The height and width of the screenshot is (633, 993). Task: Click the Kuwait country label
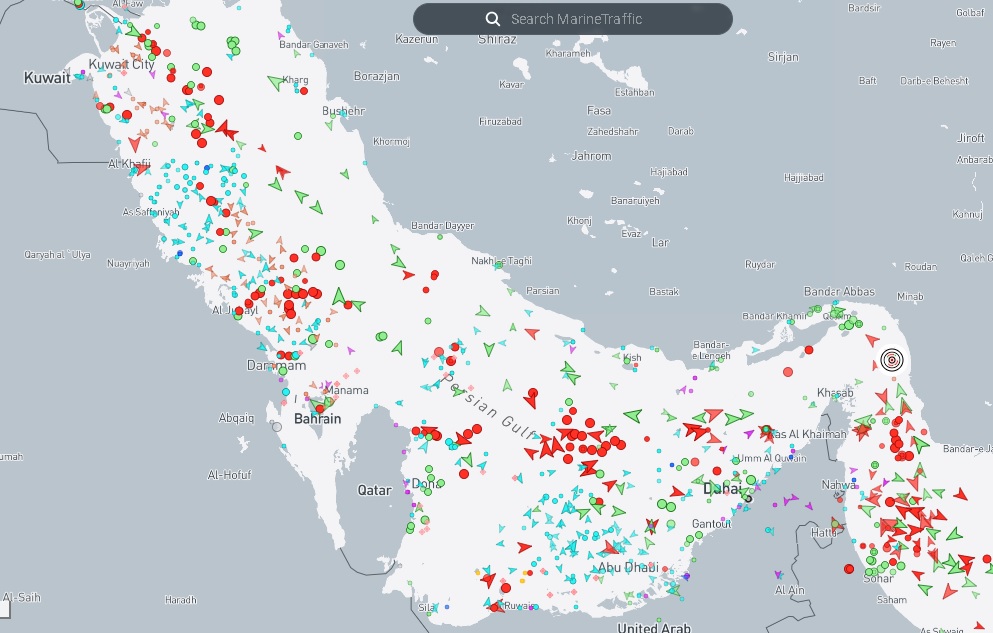coord(47,78)
